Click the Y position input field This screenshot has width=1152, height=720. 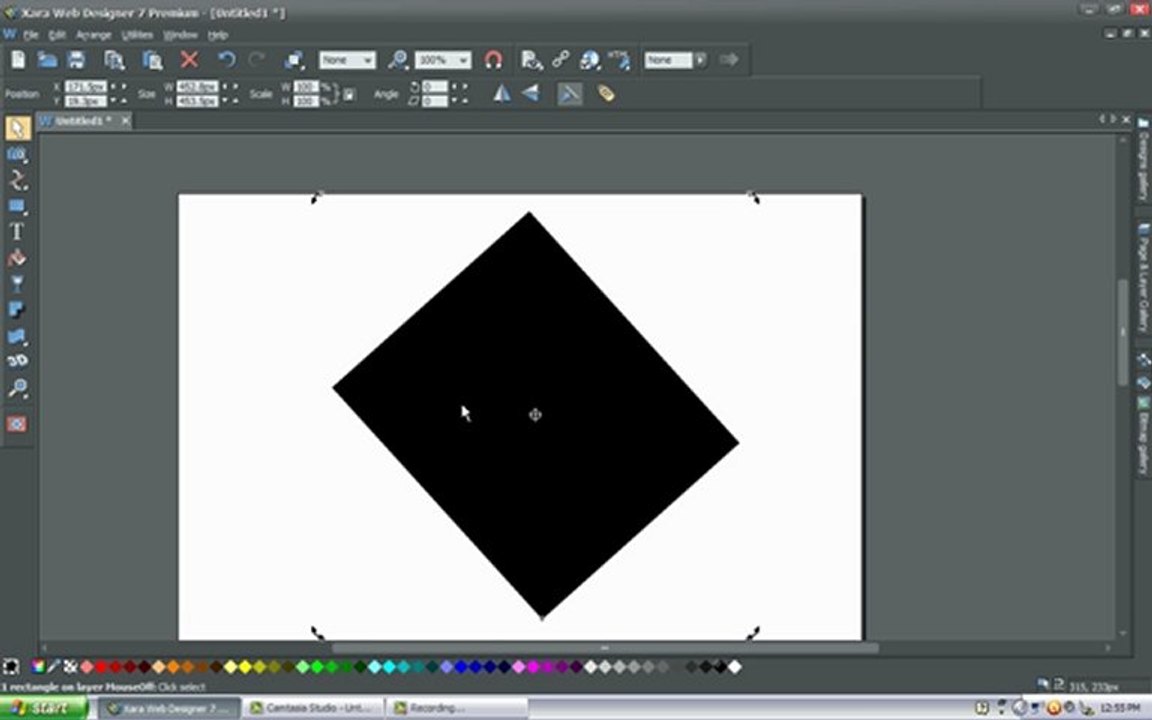85,101
